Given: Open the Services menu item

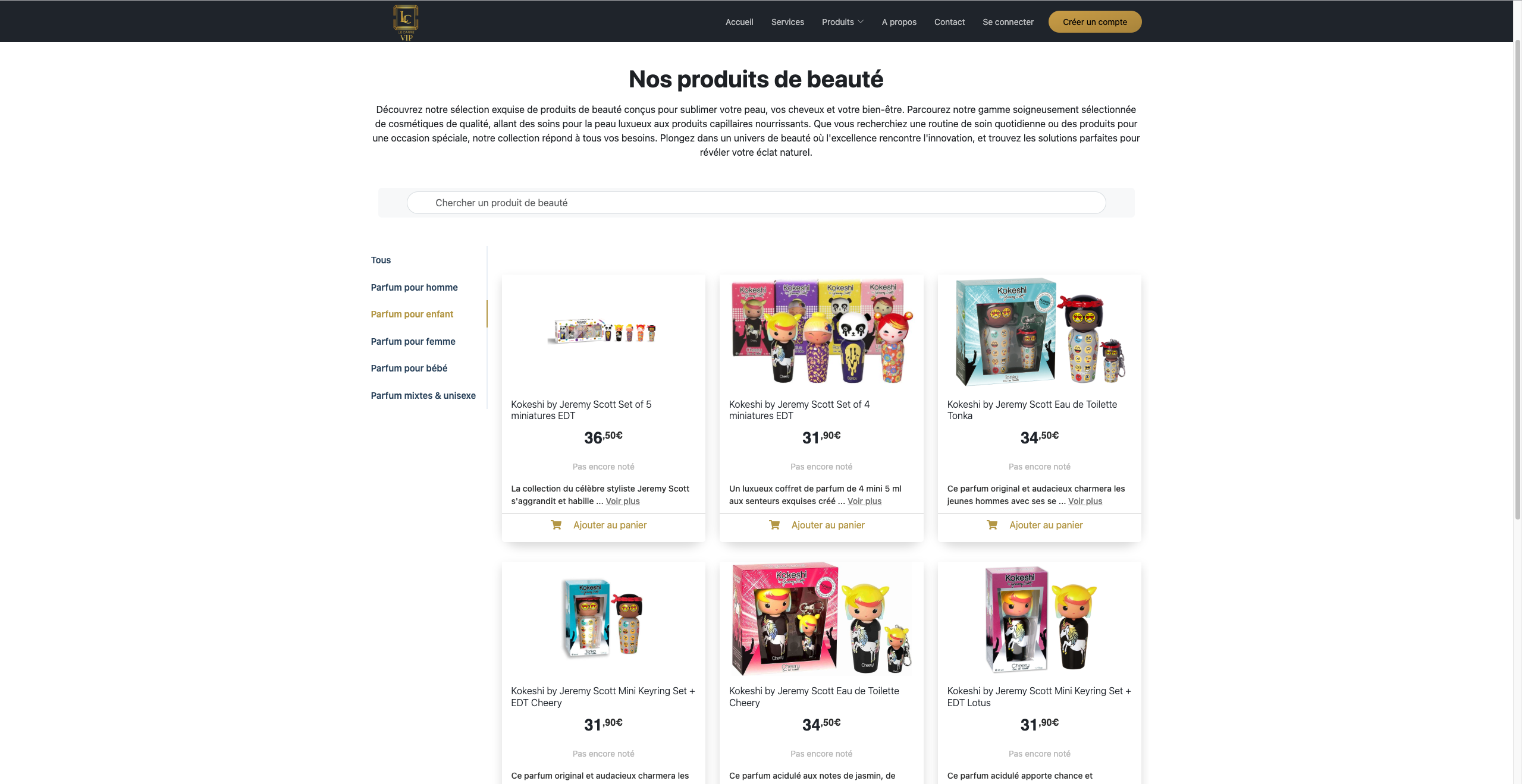Looking at the screenshot, I should [x=787, y=22].
